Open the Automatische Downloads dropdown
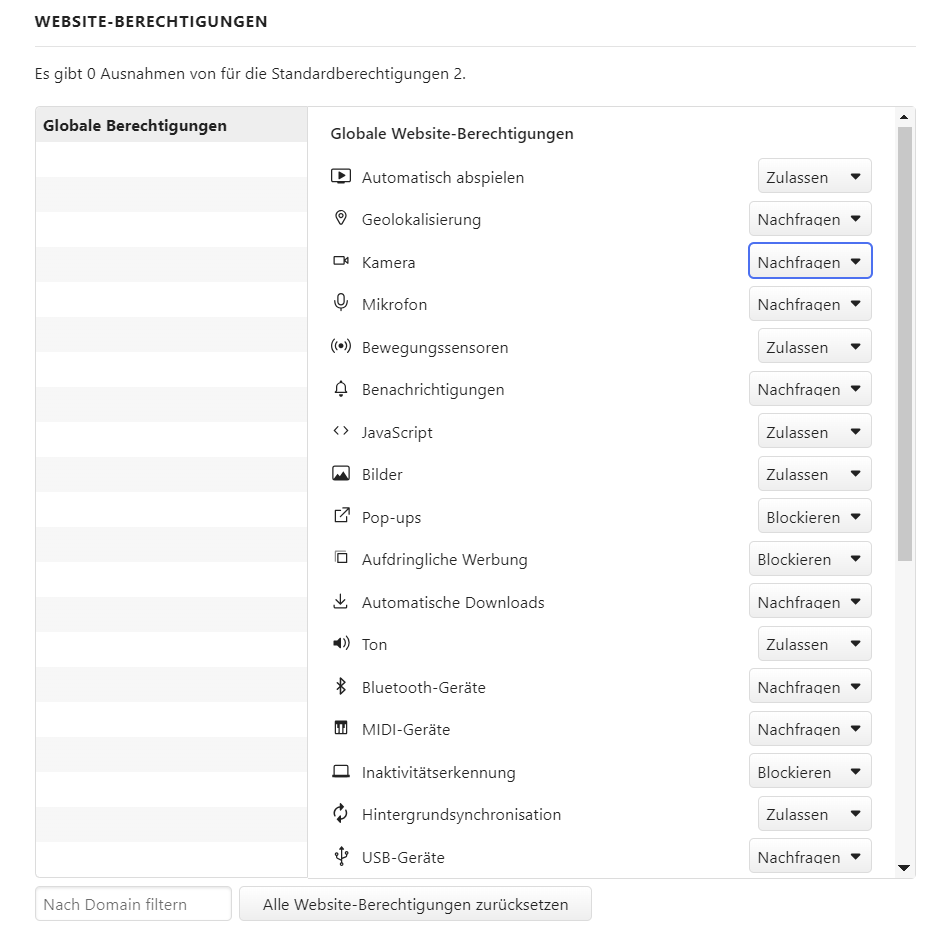This screenshot has width=942, height=931. (810, 601)
